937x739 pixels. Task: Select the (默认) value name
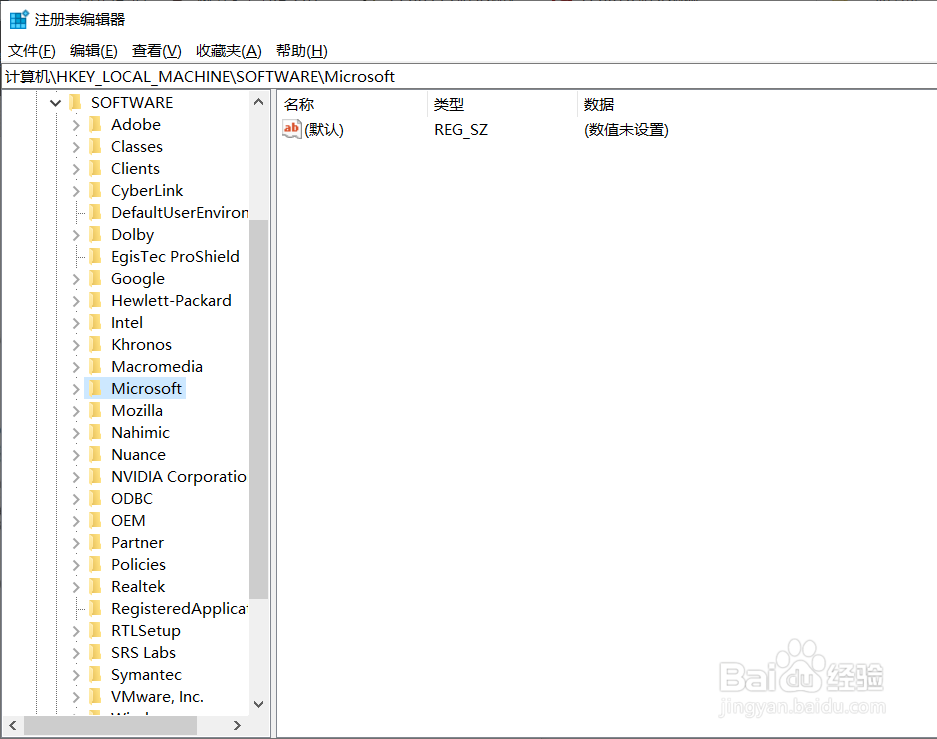(x=324, y=130)
